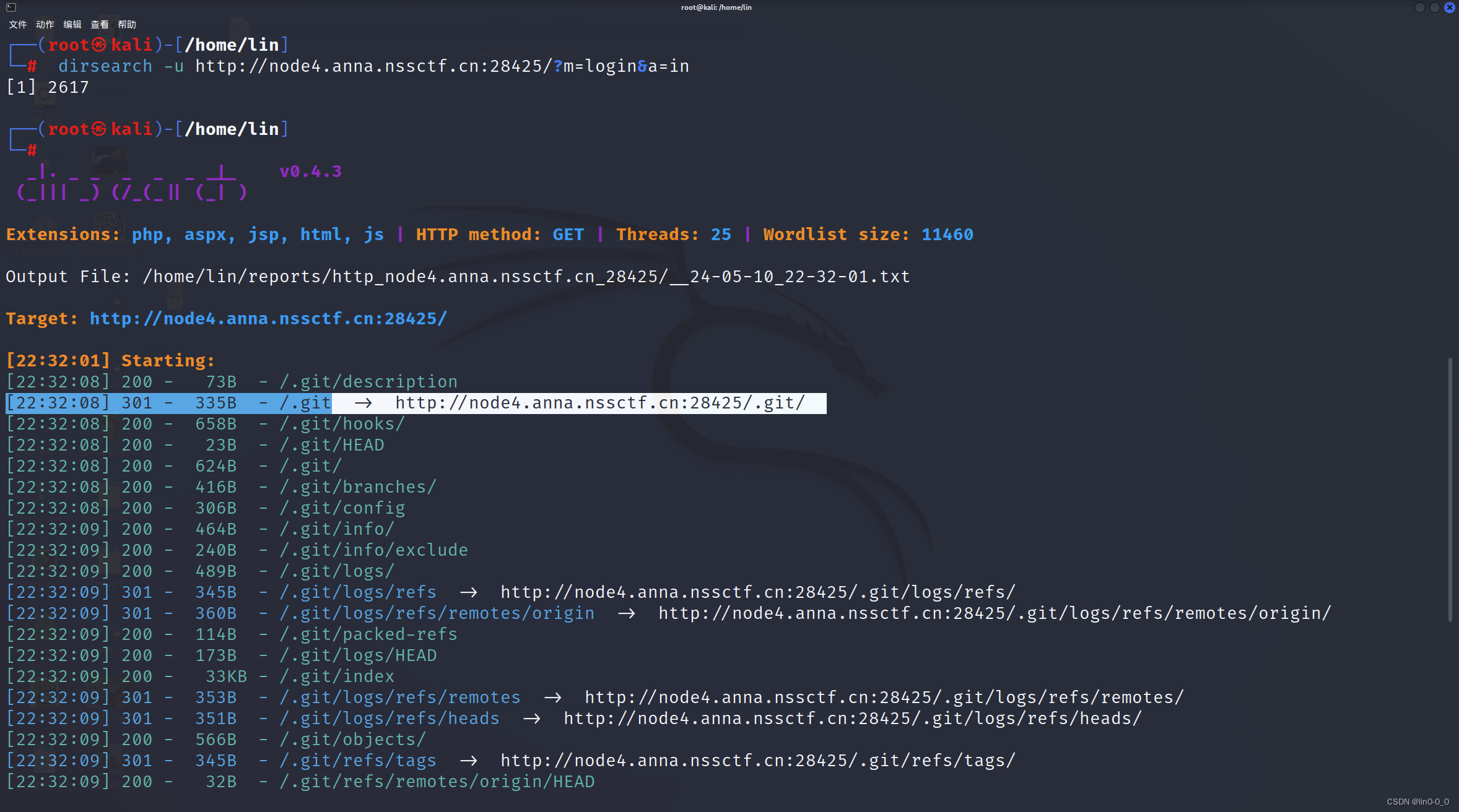
Task: Open the 动作 (Actions) menu
Action: [45, 25]
